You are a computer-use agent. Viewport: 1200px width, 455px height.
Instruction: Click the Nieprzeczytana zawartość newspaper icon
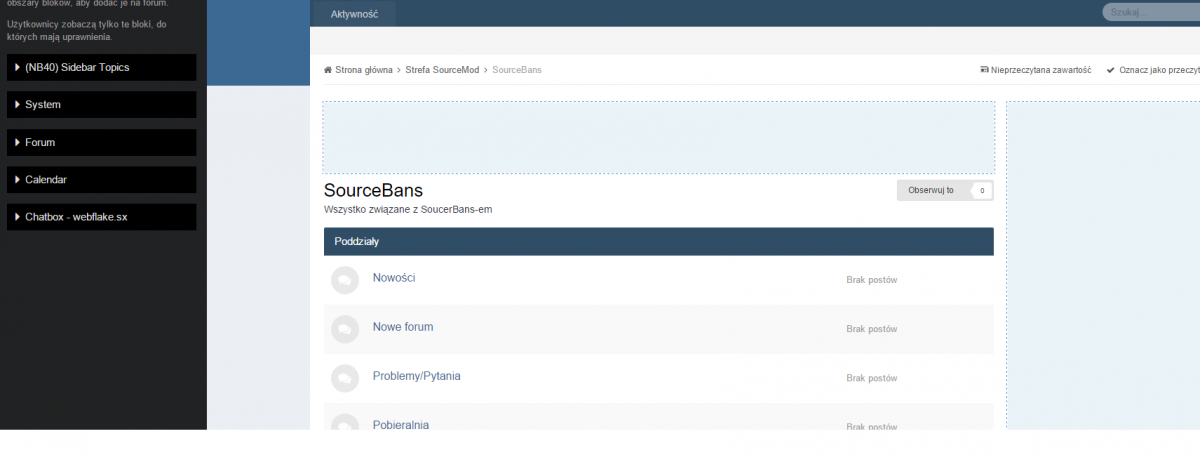click(x=984, y=70)
